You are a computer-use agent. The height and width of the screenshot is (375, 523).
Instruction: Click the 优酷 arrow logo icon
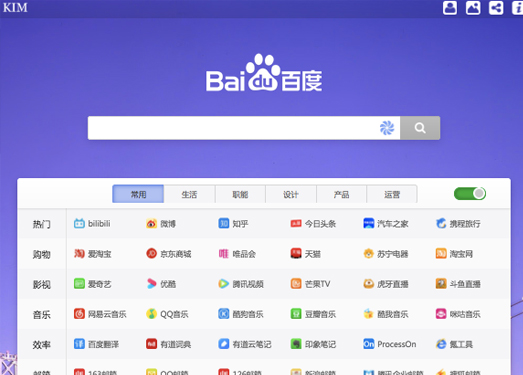(151, 284)
